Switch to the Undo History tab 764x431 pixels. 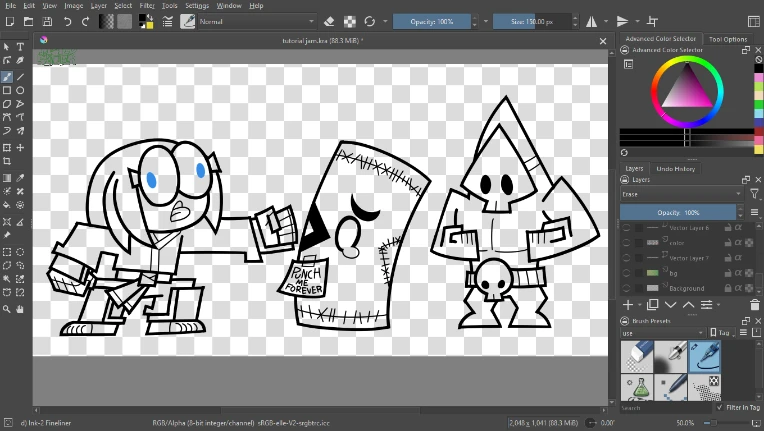[x=675, y=168]
